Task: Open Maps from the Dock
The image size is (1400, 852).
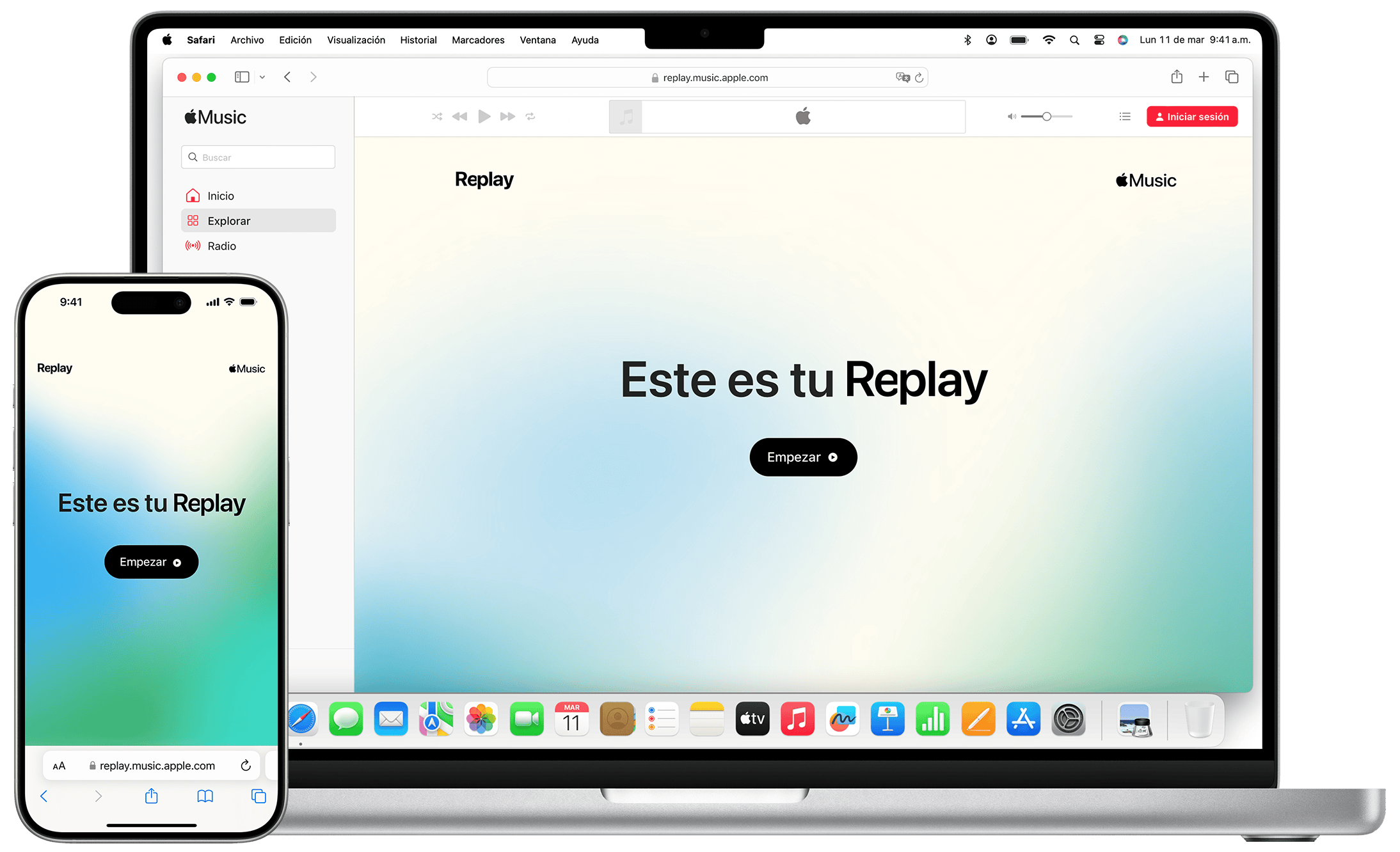Action: tap(436, 720)
